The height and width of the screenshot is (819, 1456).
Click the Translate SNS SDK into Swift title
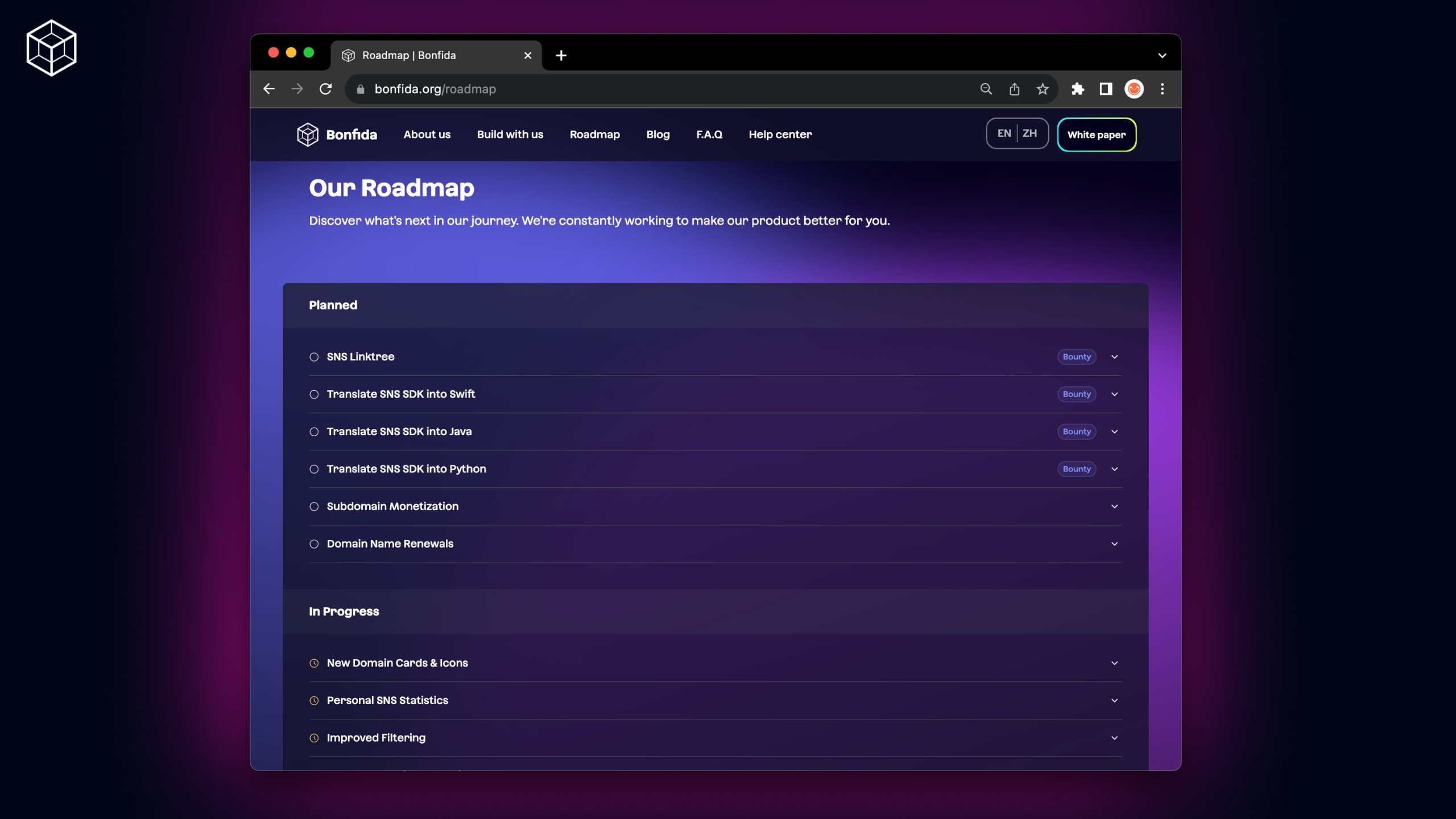pos(400,394)
